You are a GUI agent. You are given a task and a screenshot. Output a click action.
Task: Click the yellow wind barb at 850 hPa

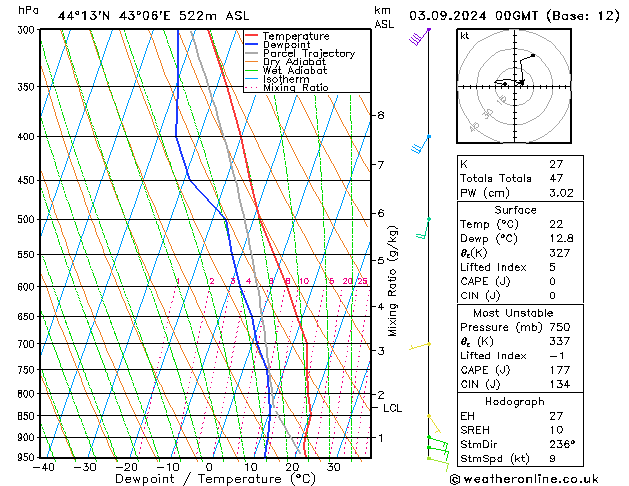(434, 424)
